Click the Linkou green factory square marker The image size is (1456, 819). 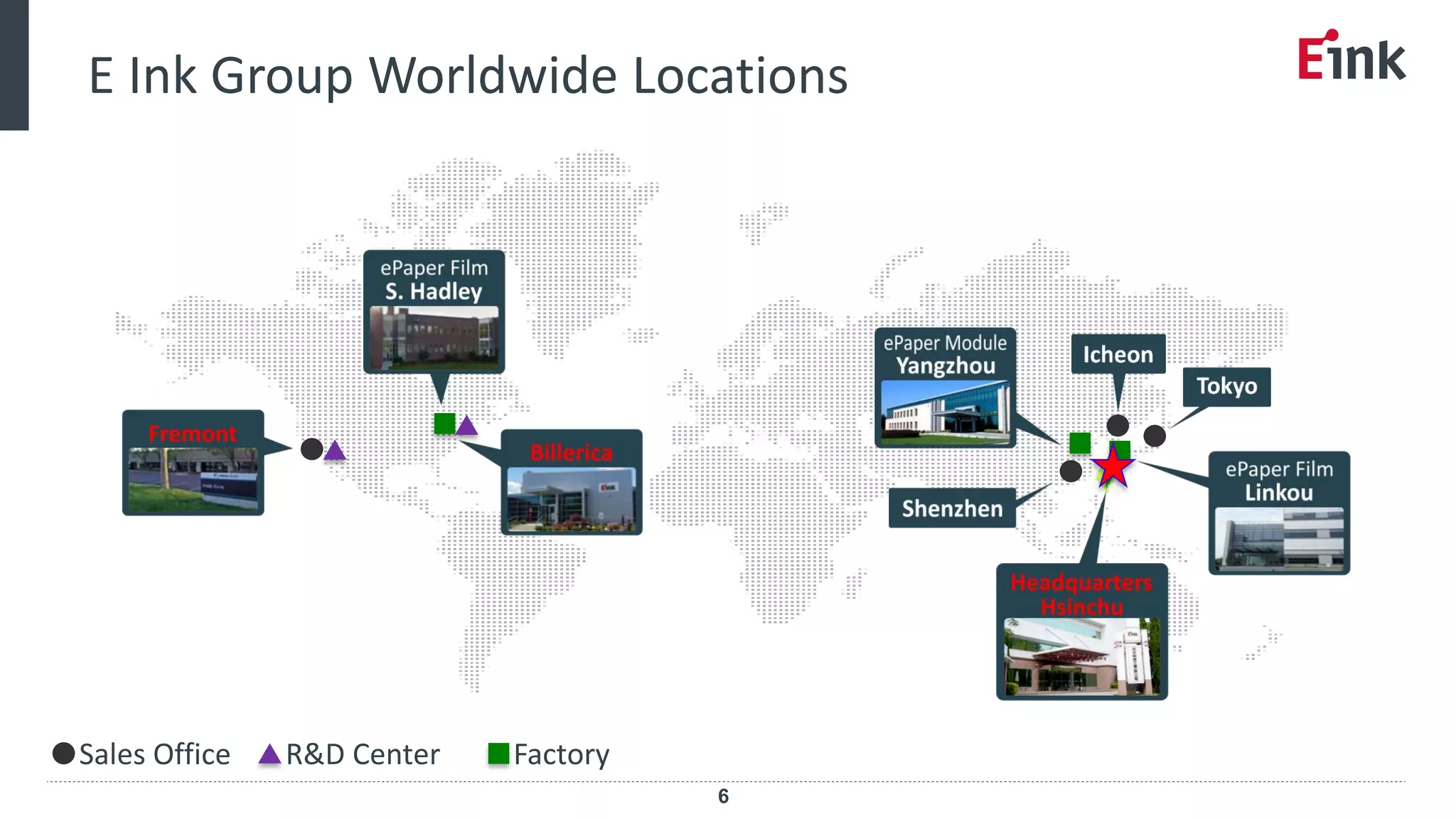[1121, 448]
